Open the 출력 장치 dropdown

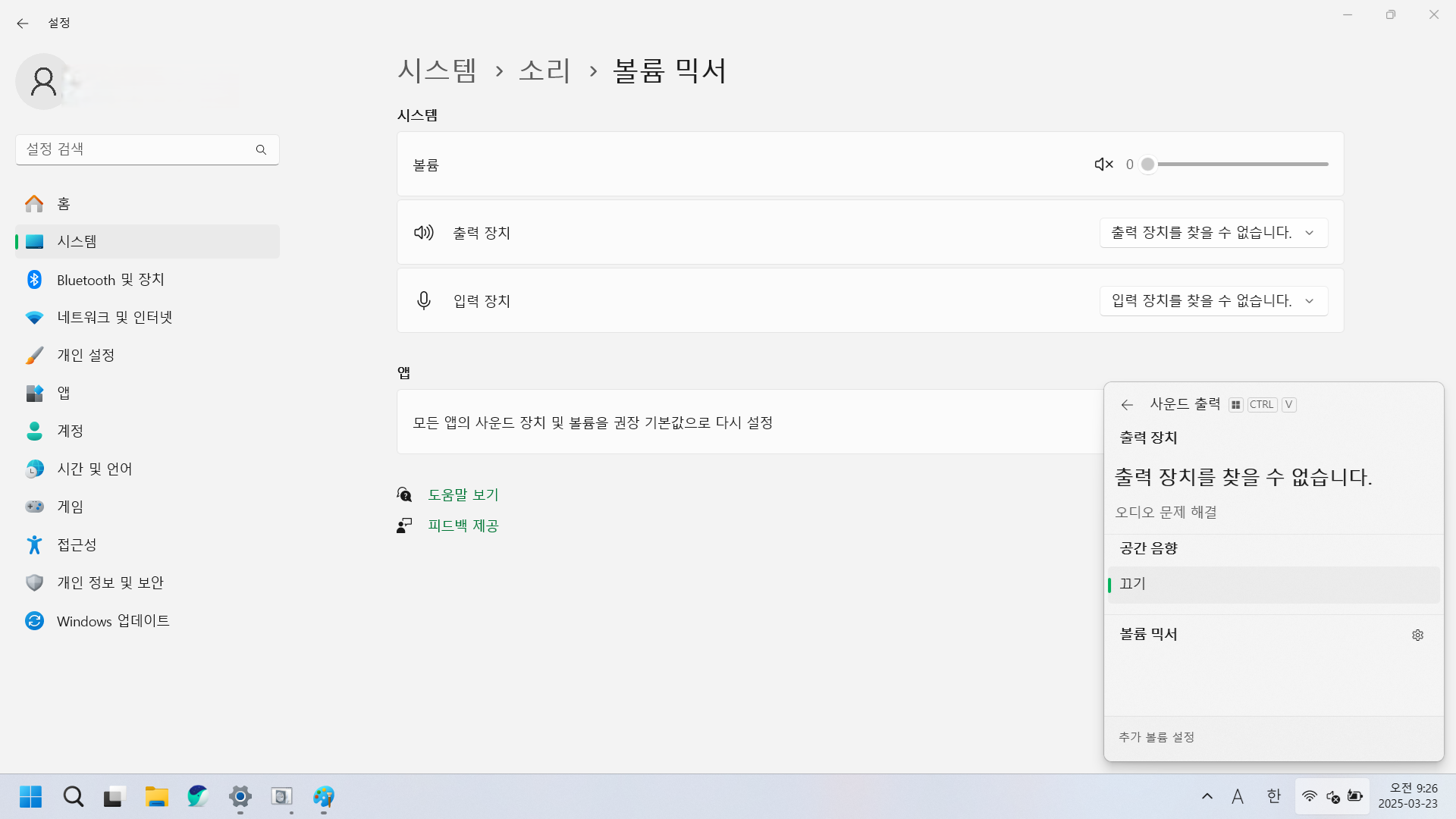tap(1213, 233)
